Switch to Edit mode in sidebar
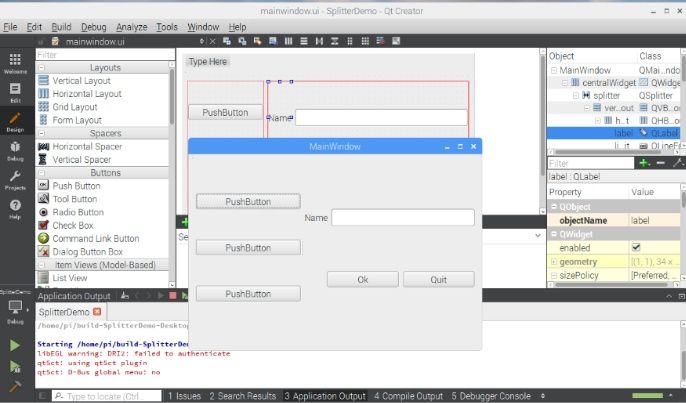 (15, 92)
